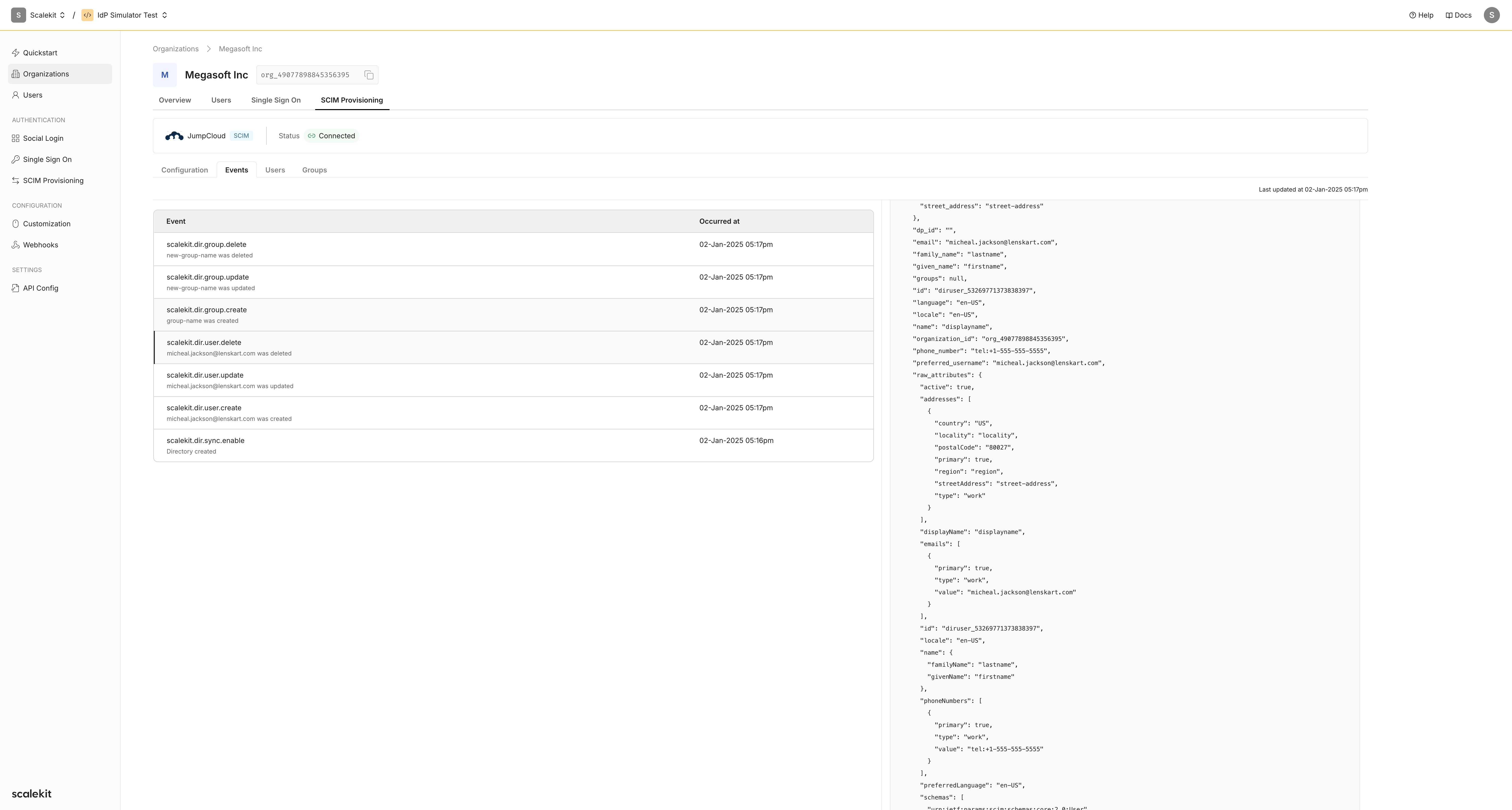Select the scalekit.dir.group.update event row
1512x810 pixels.
tap(513, 282)
